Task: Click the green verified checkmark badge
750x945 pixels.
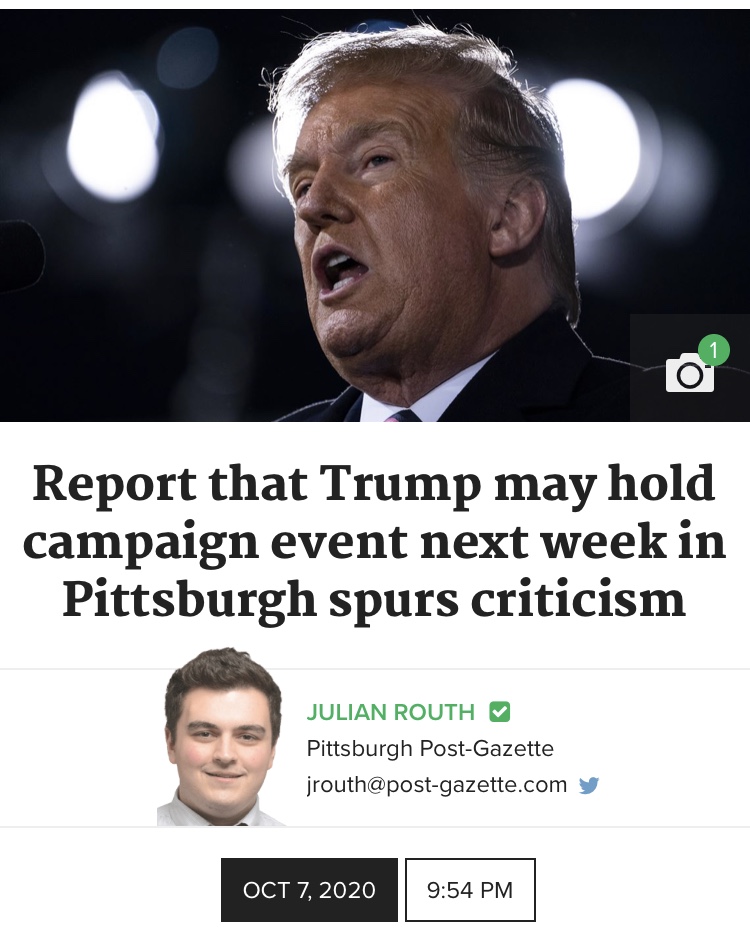Action: 499,712
